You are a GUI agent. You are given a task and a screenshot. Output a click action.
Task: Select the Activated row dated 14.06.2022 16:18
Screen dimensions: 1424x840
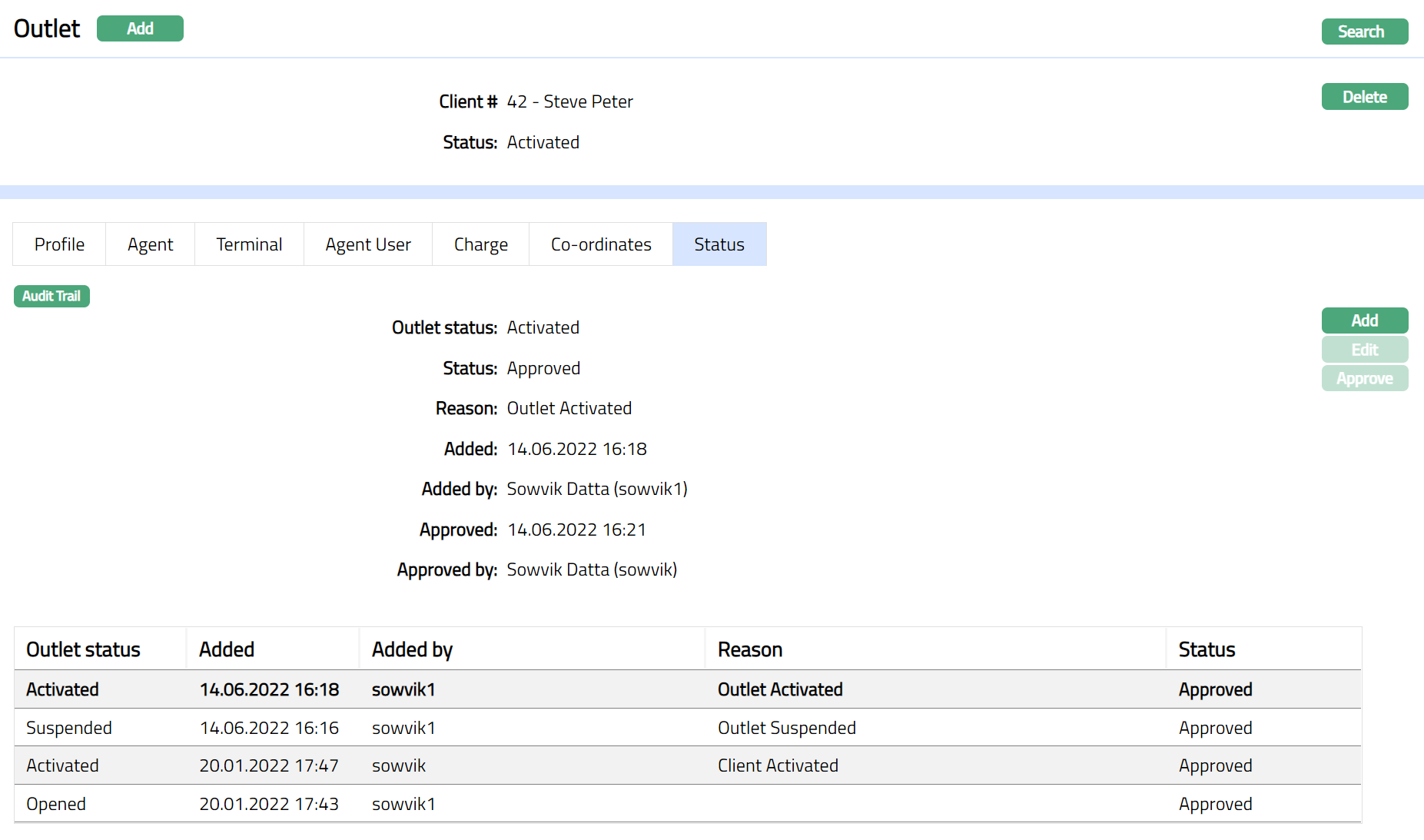pos(687,689)
